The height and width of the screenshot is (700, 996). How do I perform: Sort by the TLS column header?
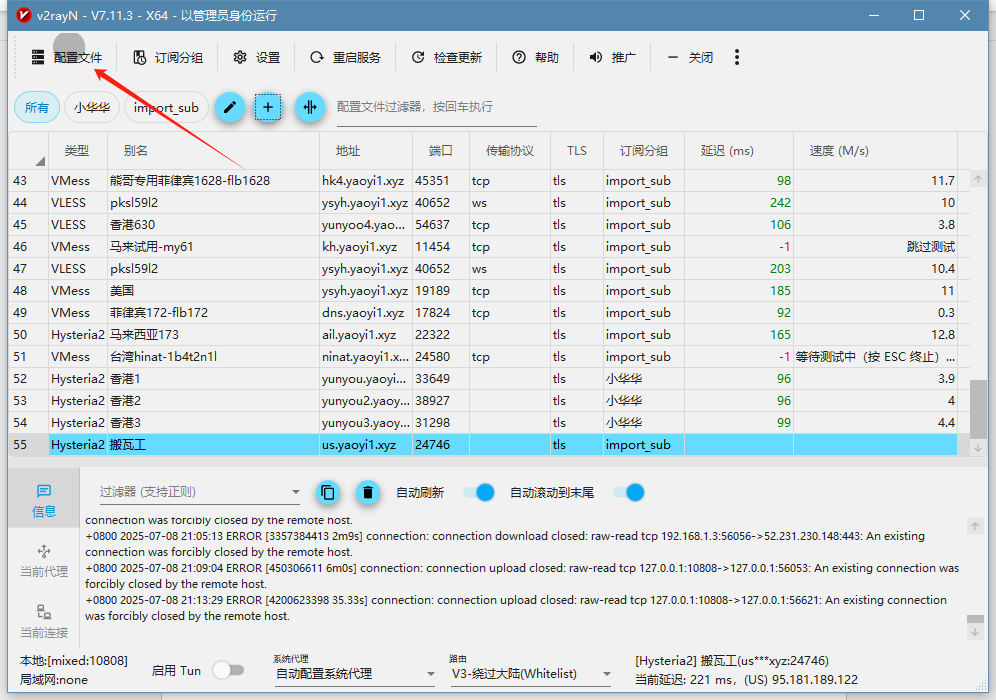click(x=577, y=151)
